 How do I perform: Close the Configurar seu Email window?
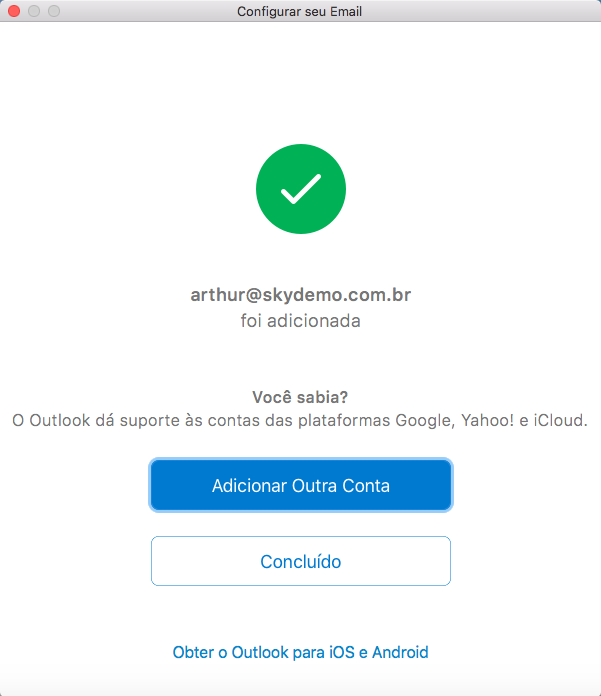pos(14,11)
